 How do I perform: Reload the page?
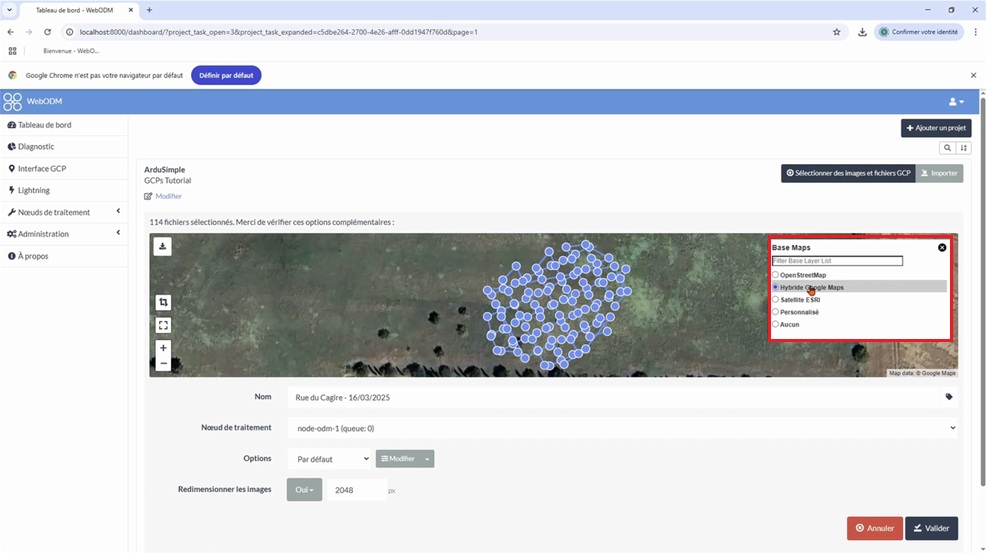coord(47,32)
